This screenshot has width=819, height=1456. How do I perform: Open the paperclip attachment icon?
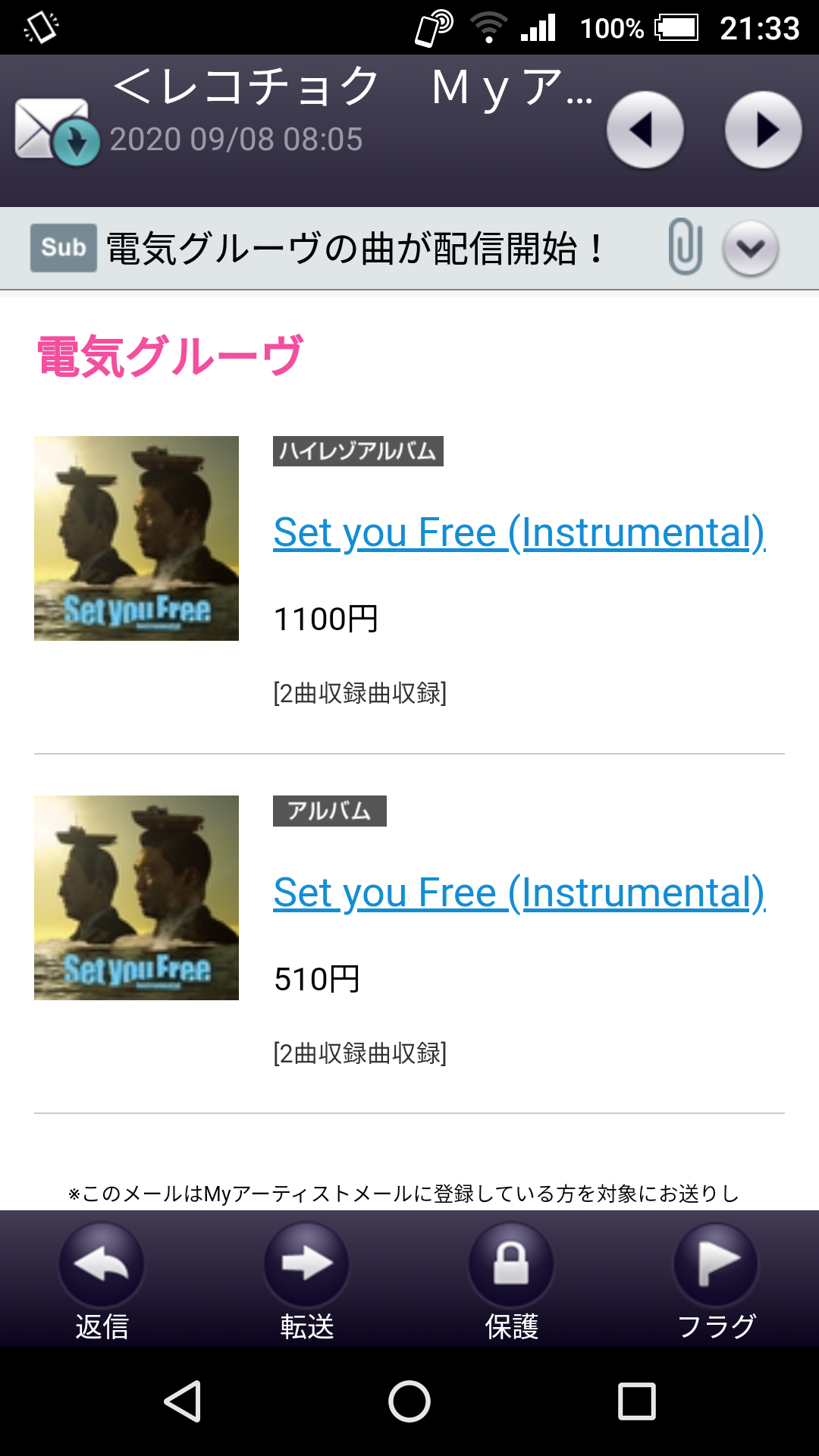coord(685,247)
